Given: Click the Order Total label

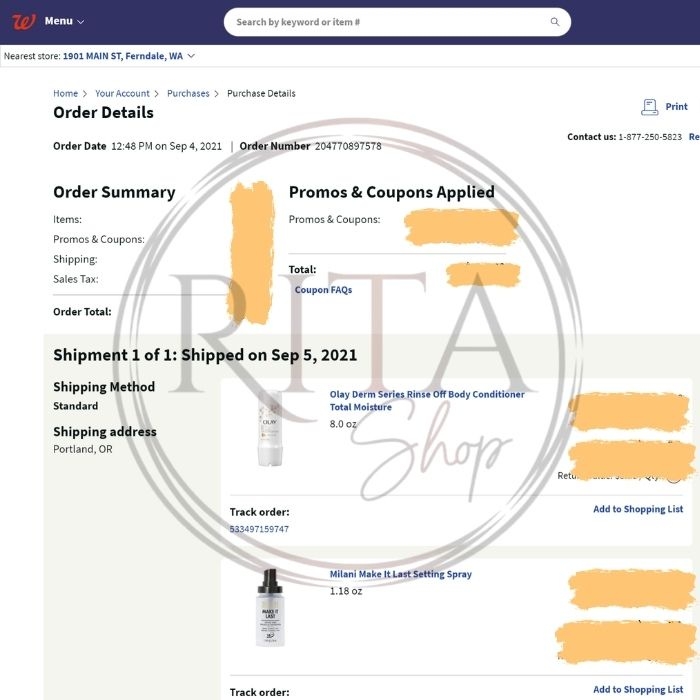Looking at the screenshot, I should pos(82,312).
